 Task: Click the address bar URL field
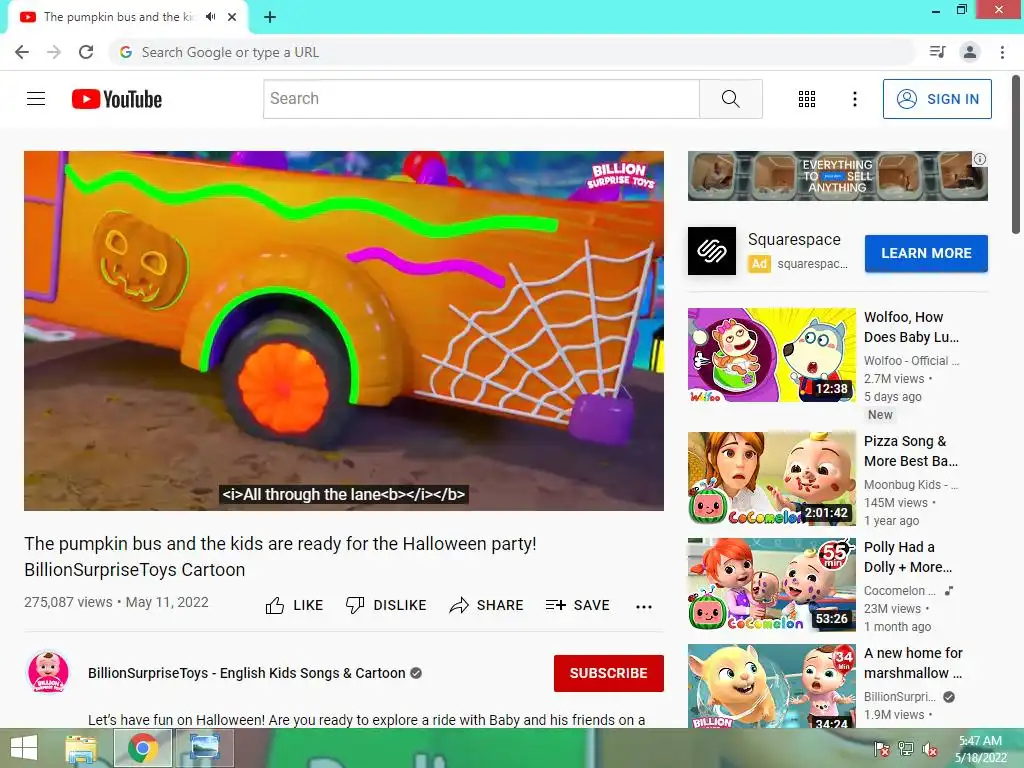513,52
